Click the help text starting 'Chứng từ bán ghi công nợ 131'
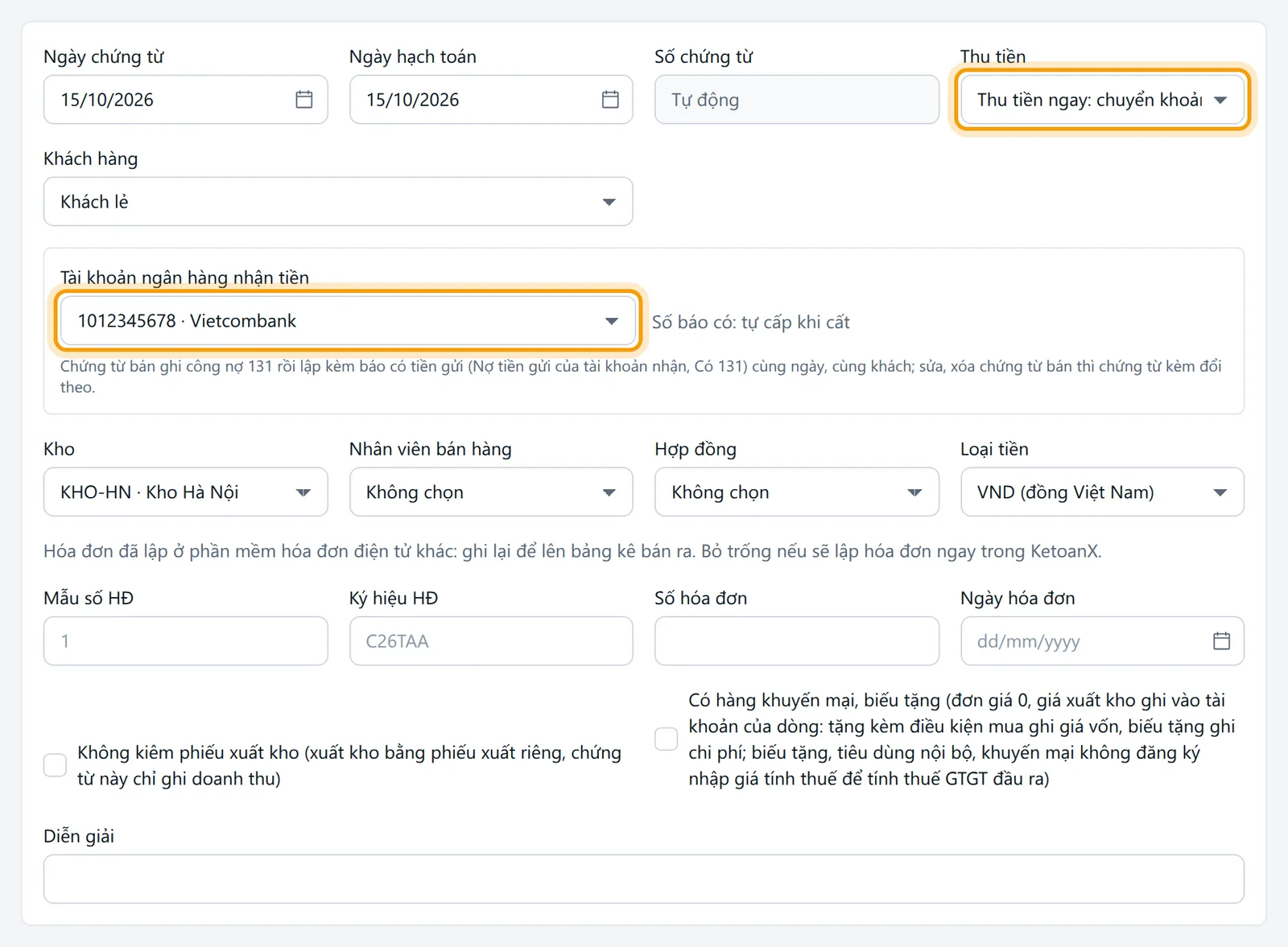The width and height of the screenshot is (1288, 947). 641,377
